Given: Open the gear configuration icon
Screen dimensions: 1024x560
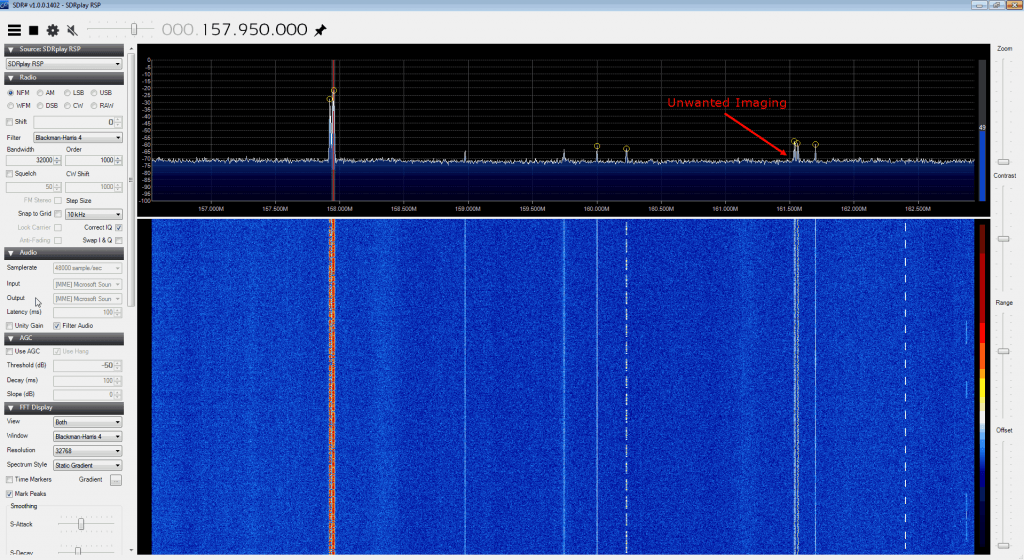Looking at the screenshot, I should [x=52, y=31].
